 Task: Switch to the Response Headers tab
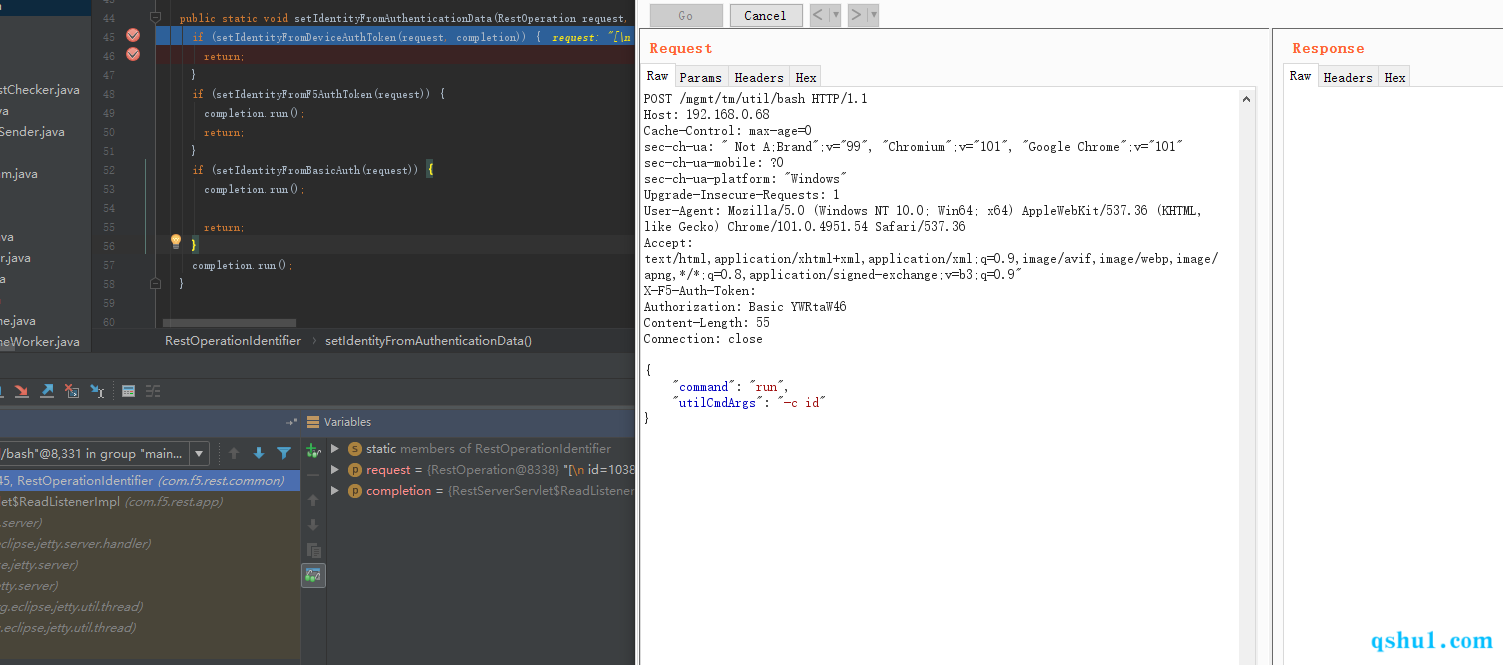coord(1348,77)
